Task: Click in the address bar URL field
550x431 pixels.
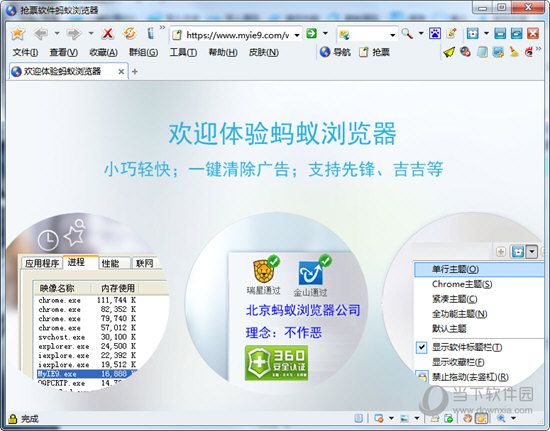Action: pyautogui.click(x=237, y=35)
